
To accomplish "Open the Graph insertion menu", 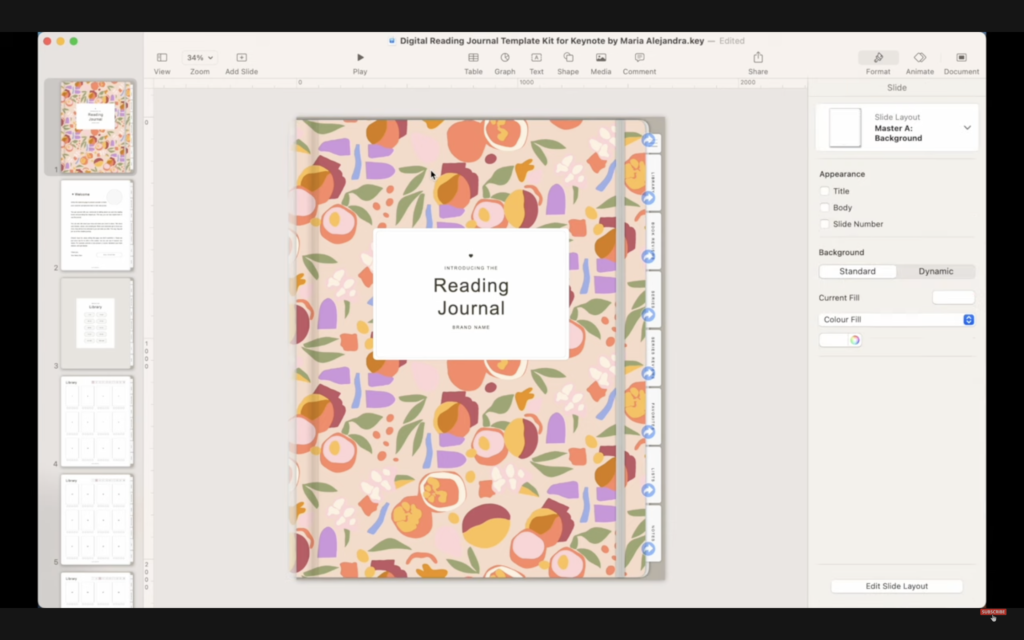I will (504, 62).
